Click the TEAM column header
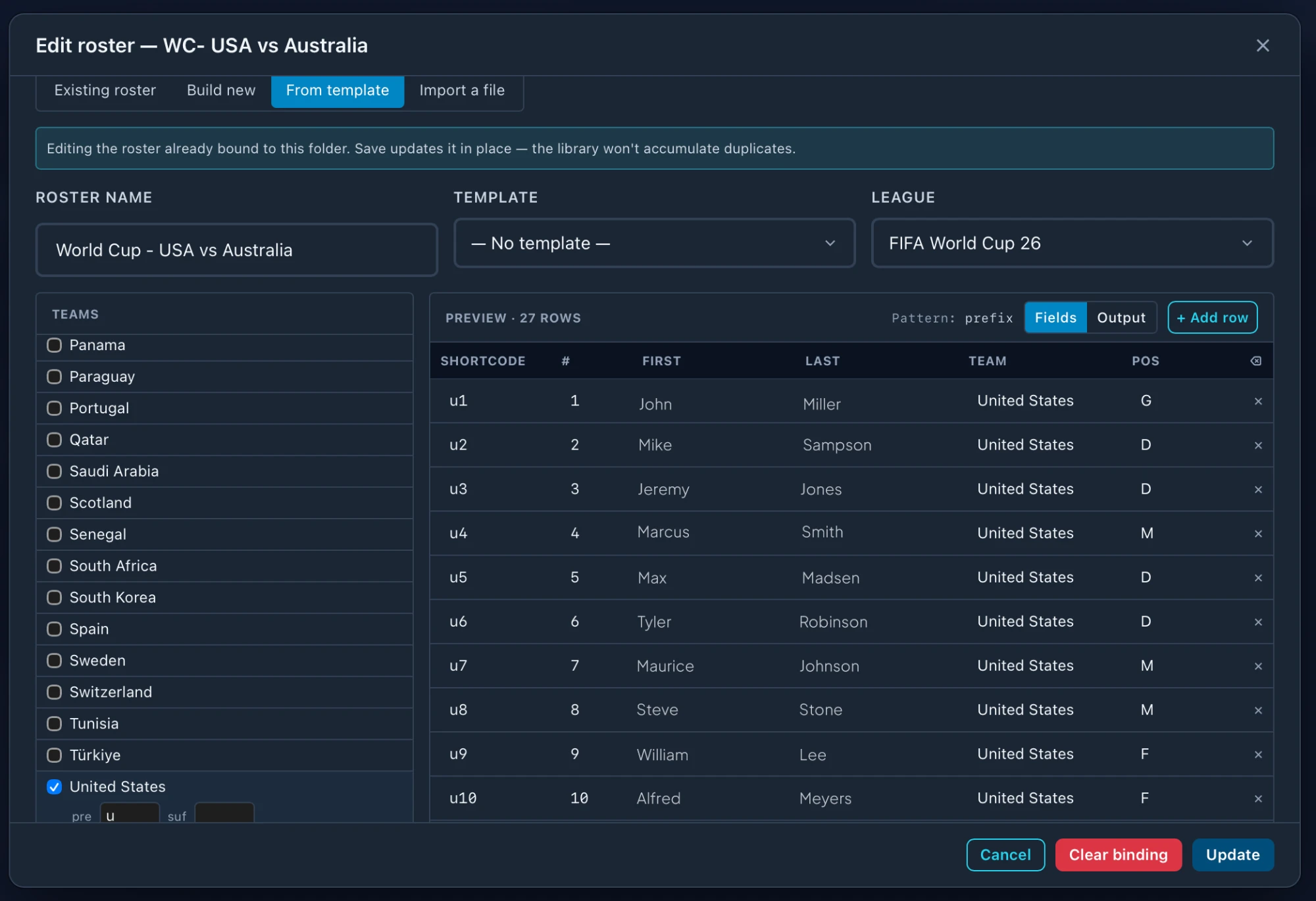 987,361
